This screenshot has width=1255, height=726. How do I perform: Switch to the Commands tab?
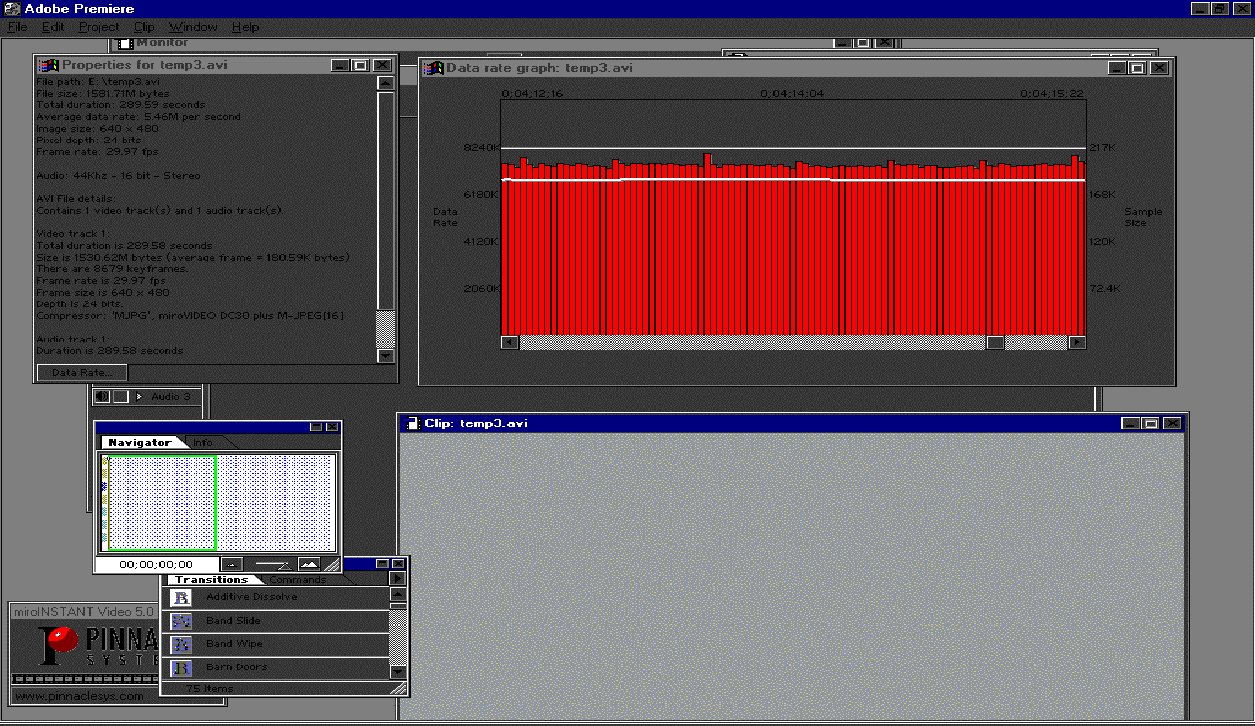click(x=298, y=580)
